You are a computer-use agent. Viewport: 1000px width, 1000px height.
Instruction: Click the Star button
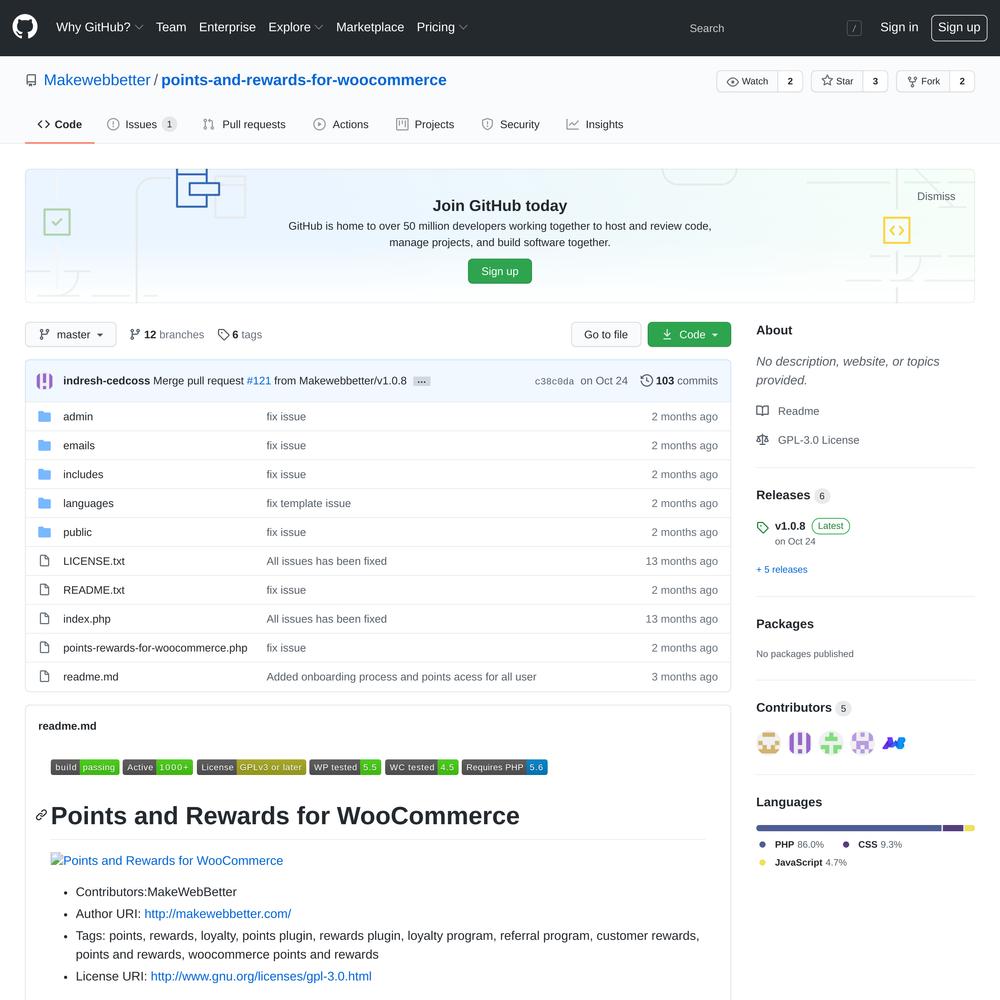837,81
